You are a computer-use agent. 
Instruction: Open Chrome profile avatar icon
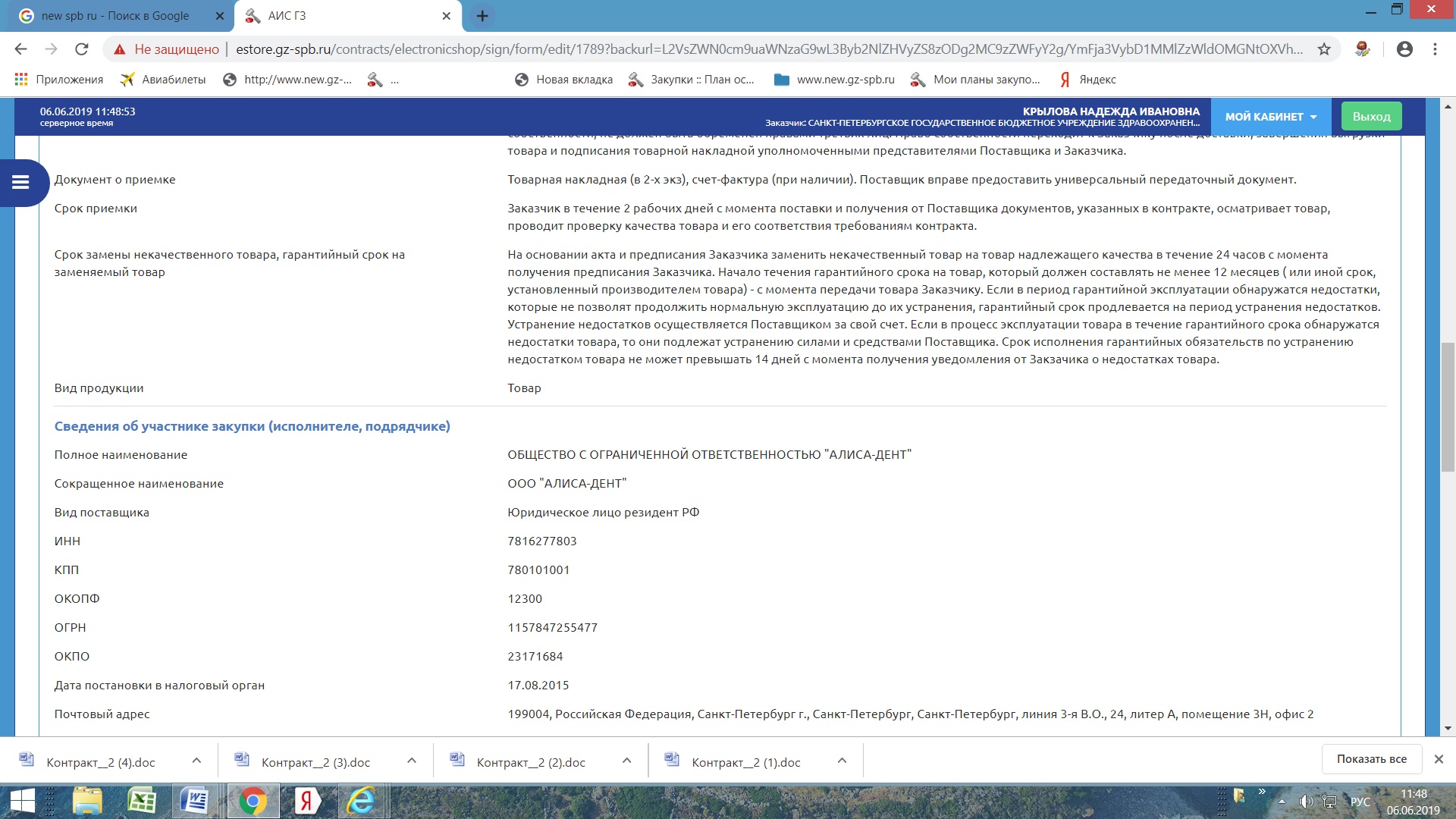point(1404,49)
